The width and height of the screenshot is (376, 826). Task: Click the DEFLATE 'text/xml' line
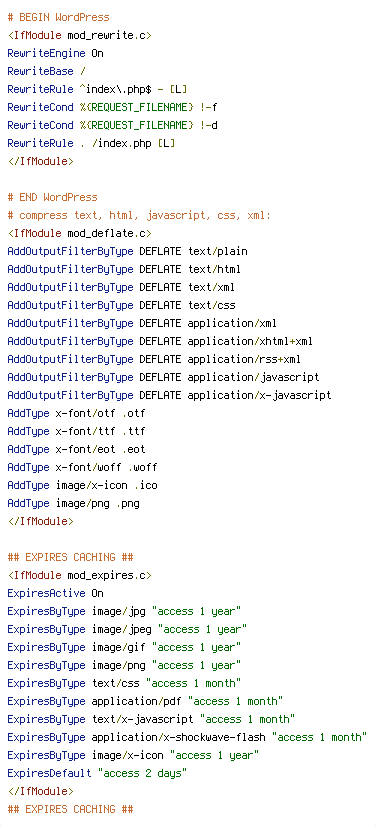(122, 287)
